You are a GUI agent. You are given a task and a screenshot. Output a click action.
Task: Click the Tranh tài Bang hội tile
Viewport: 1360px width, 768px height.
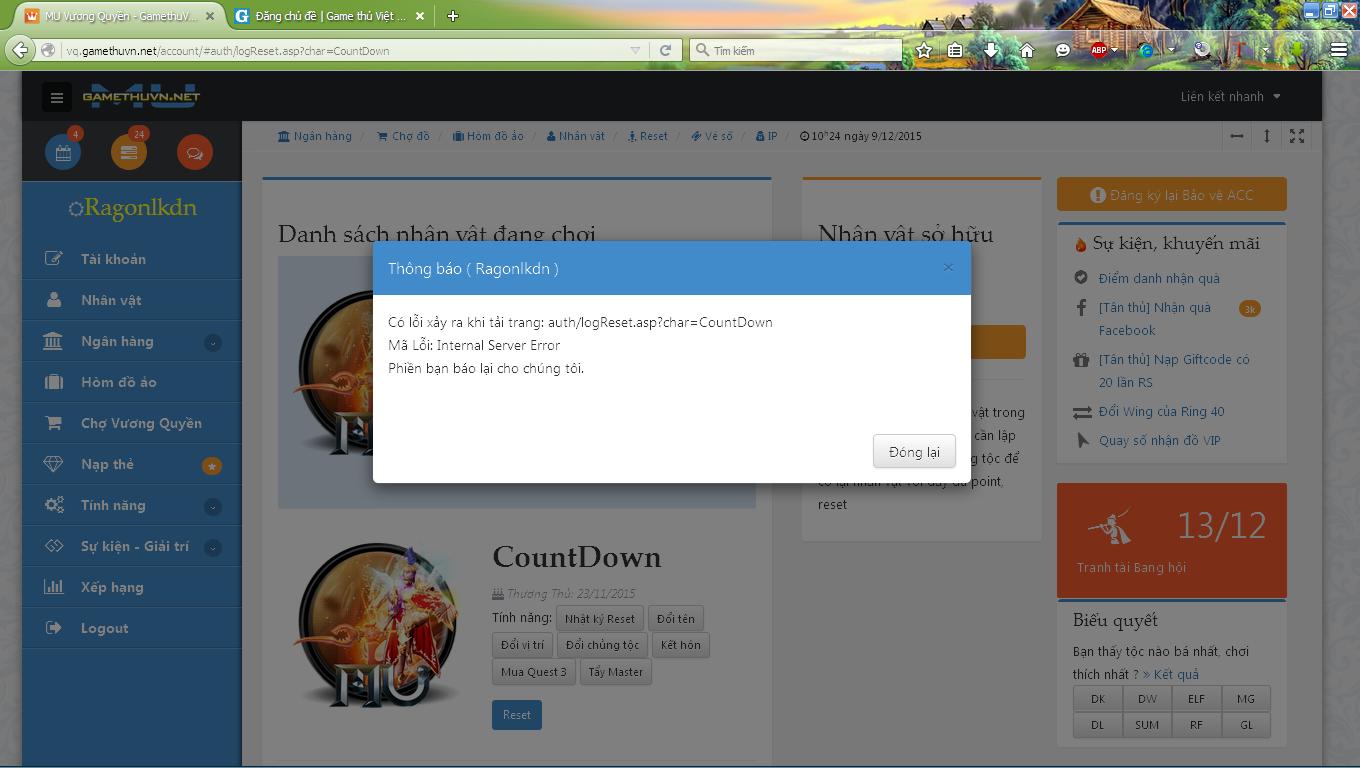pos(1172,541)
